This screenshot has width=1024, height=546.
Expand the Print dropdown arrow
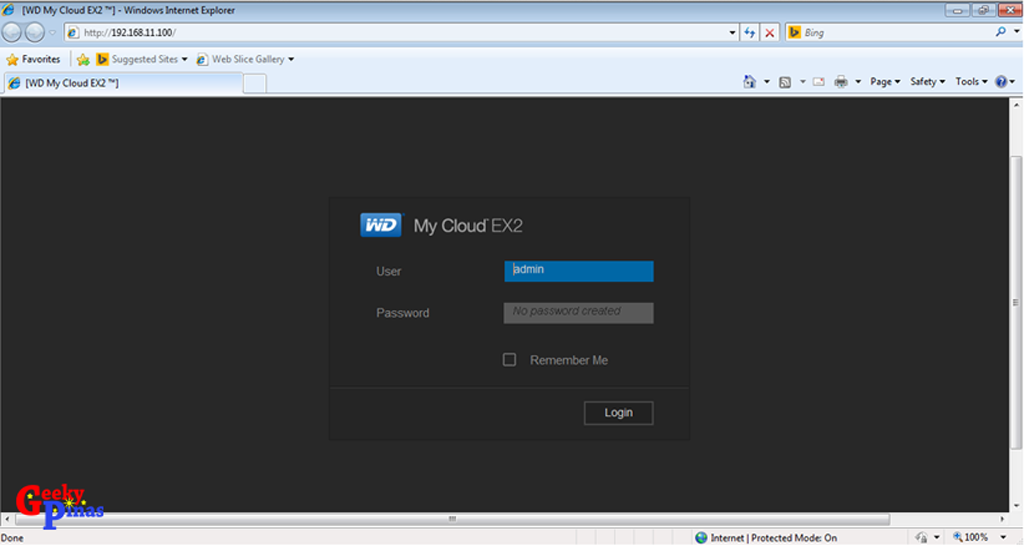pyautogui.click(x=858, y=82)
